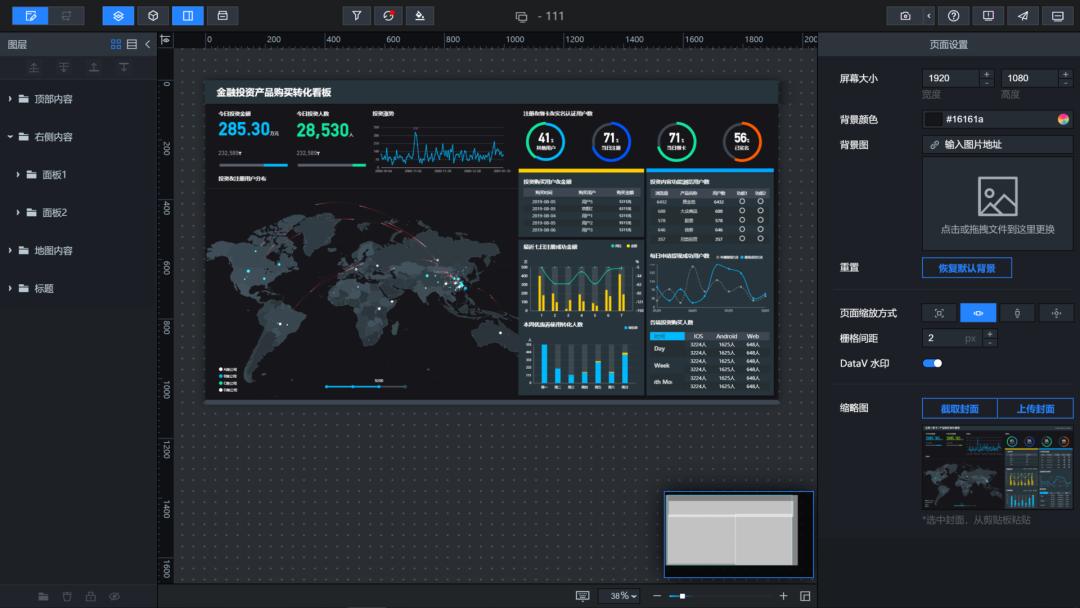The width and height of the screenshot is (1080, 608).
Task: Click the 恢复默认背景 button
Action: click(966, 268)
